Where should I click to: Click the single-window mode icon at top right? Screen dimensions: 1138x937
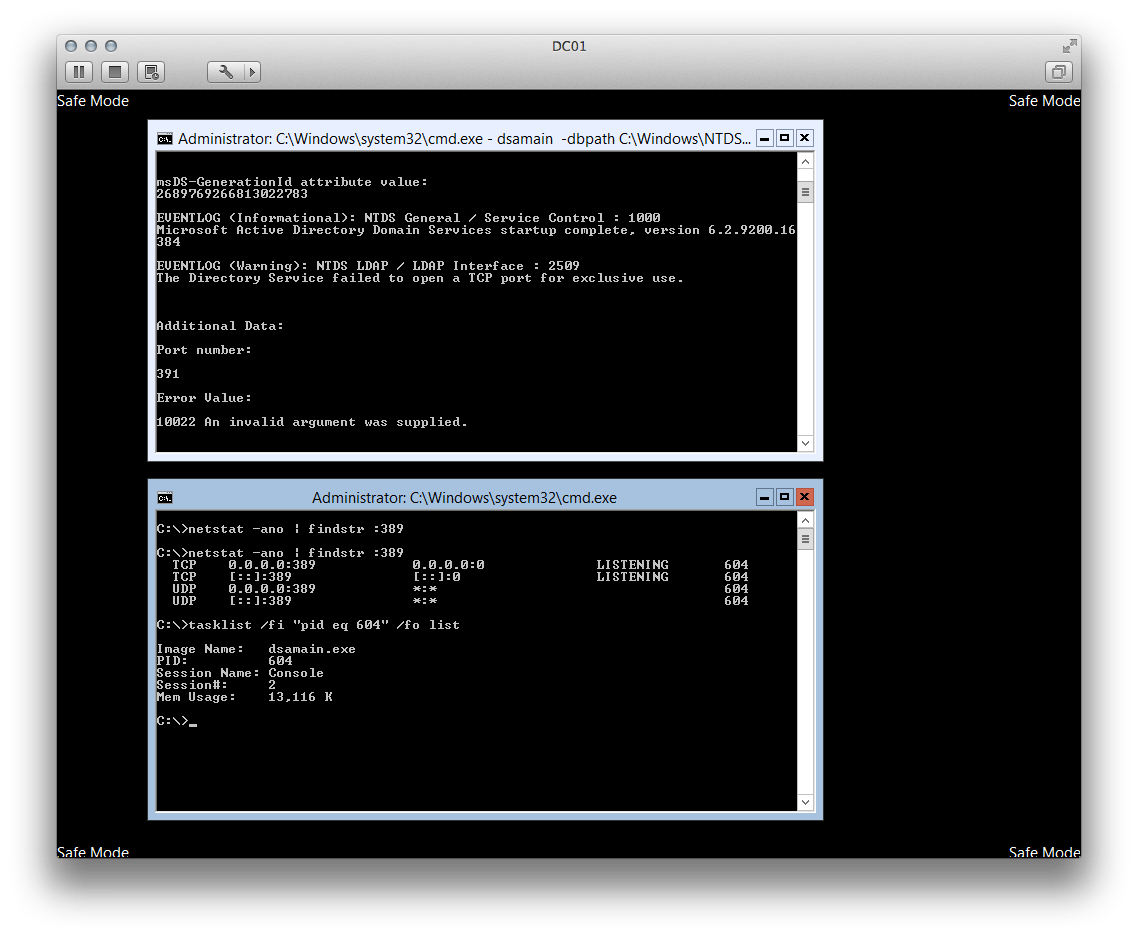coord(1058,72)
